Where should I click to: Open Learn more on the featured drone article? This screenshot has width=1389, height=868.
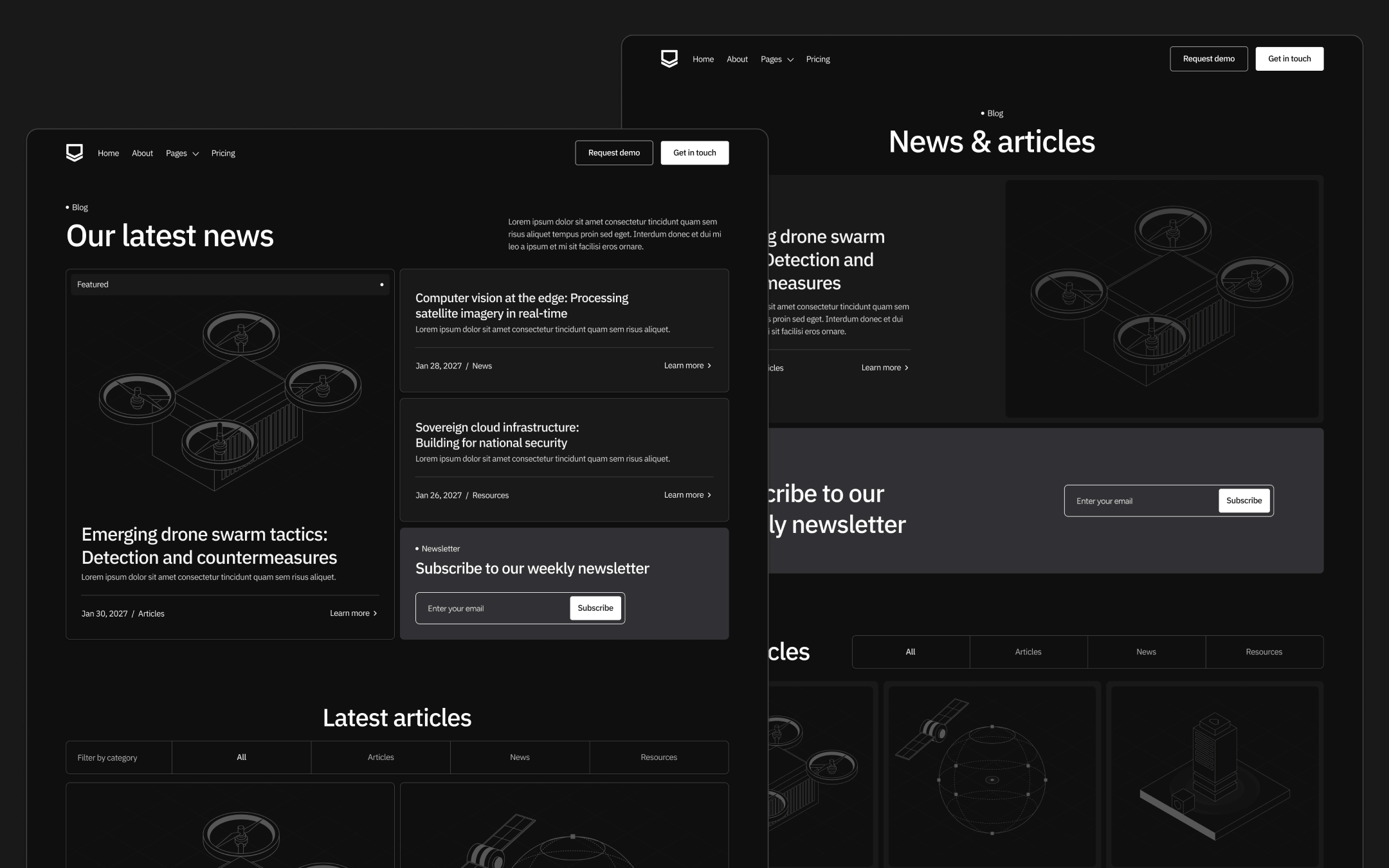(353, 613)
